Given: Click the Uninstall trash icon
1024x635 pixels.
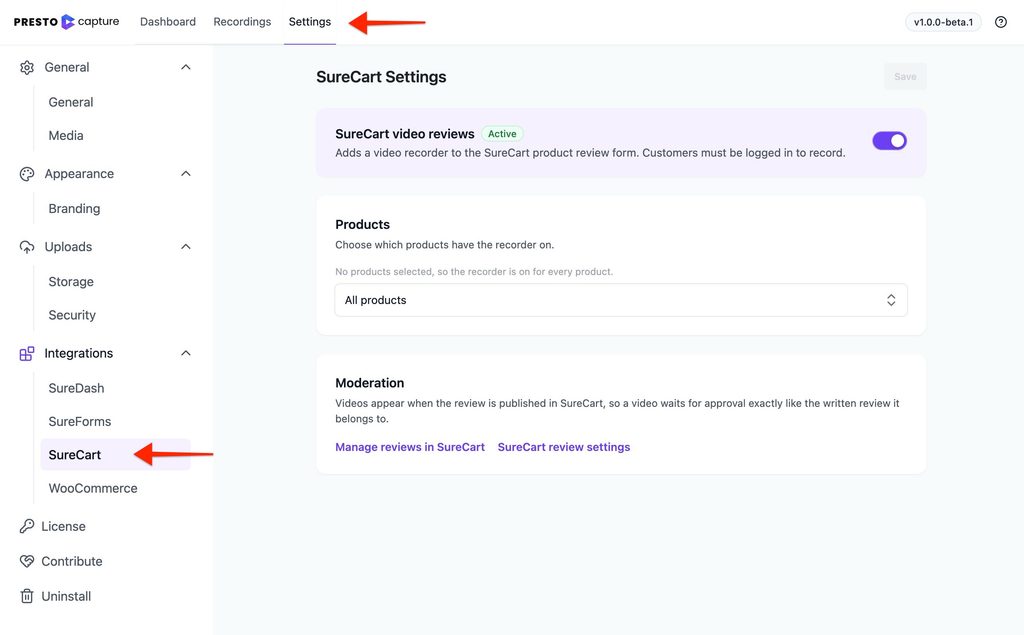Looking at the screenshot, I should click(27, 596).
